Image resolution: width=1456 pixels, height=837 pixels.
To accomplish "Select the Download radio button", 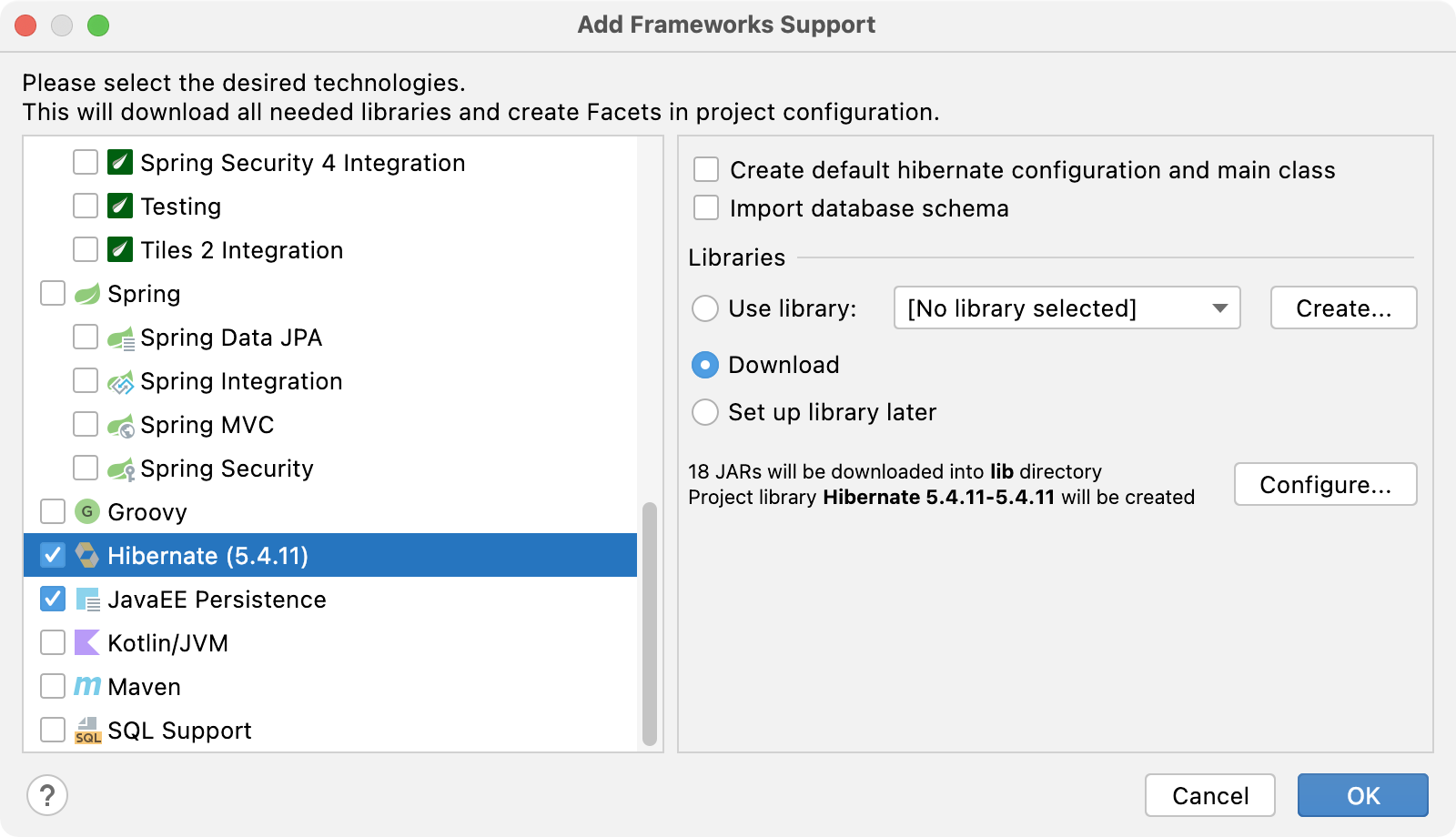I will (705, 365).
